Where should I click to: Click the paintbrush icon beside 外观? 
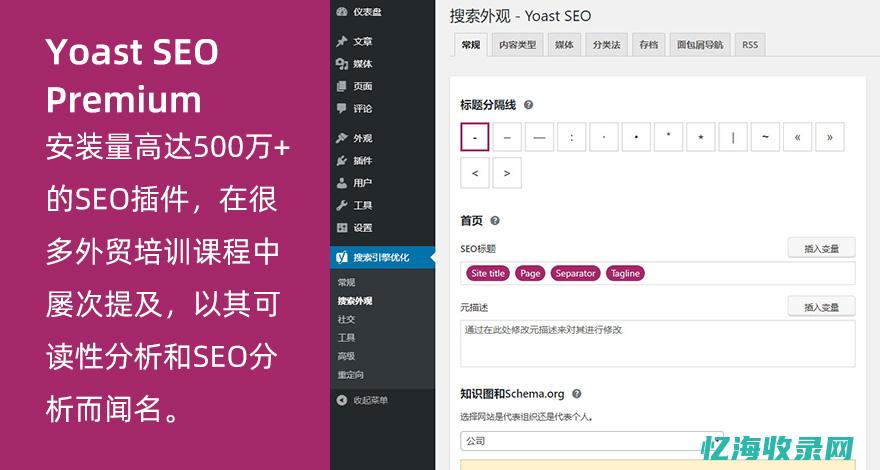pyautogui.click(x=342, y=138)
